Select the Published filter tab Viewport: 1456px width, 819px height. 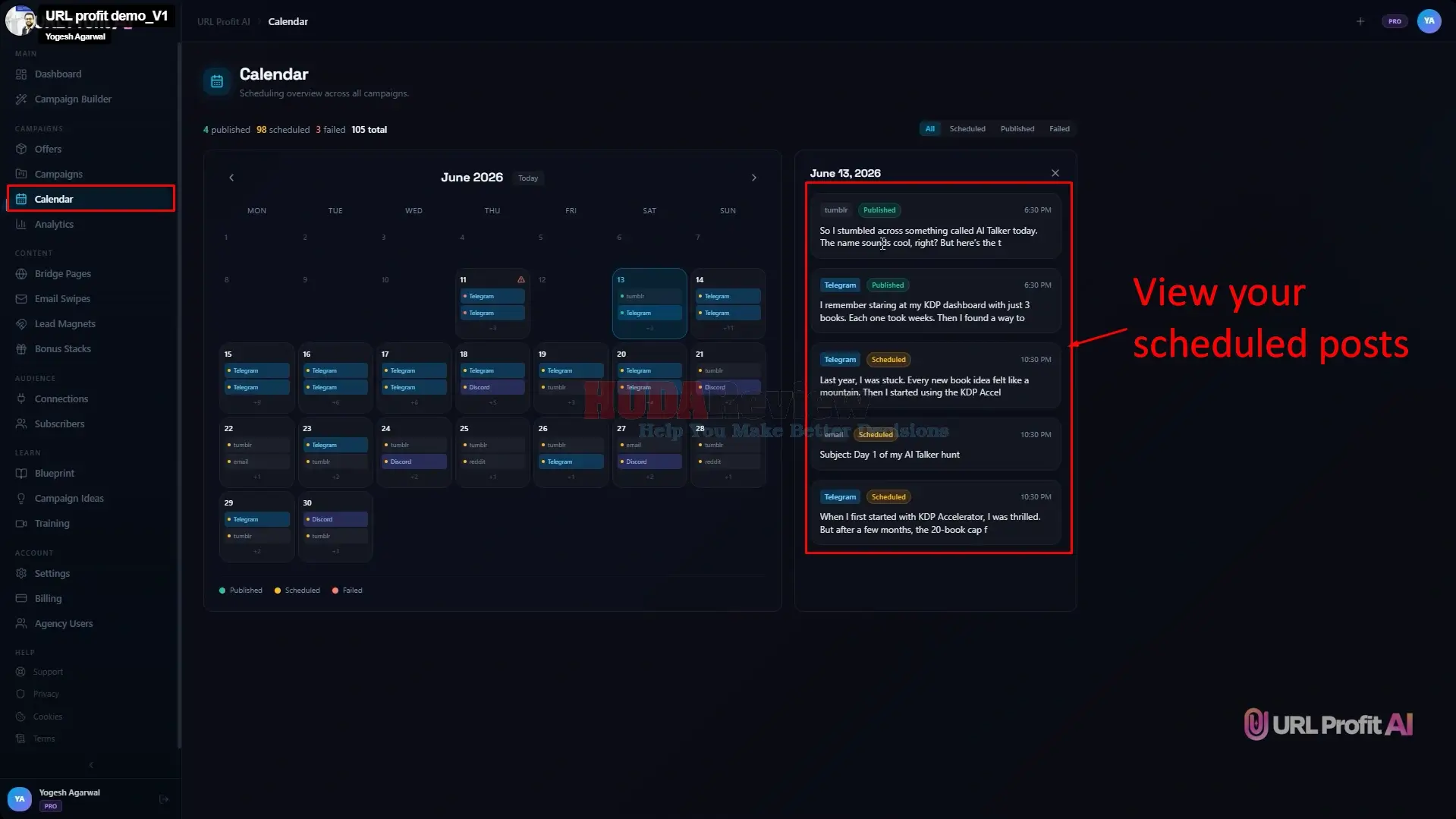click(x=1017, y=129)
